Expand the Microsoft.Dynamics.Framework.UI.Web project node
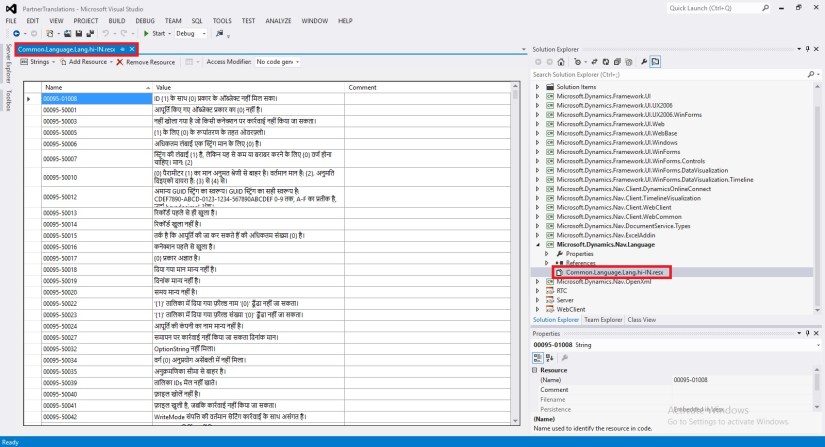Screen dimensions: 825x447 [538, 124]
